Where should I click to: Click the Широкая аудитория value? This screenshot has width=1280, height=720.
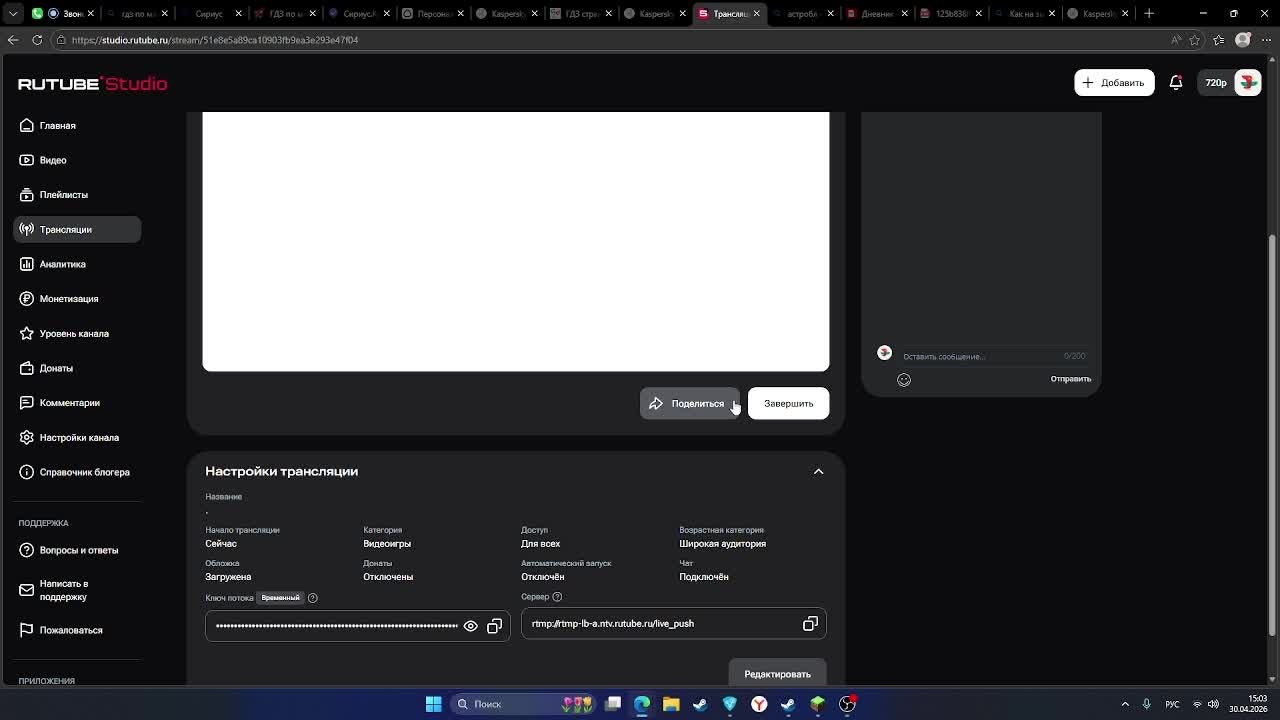[722, 544]
